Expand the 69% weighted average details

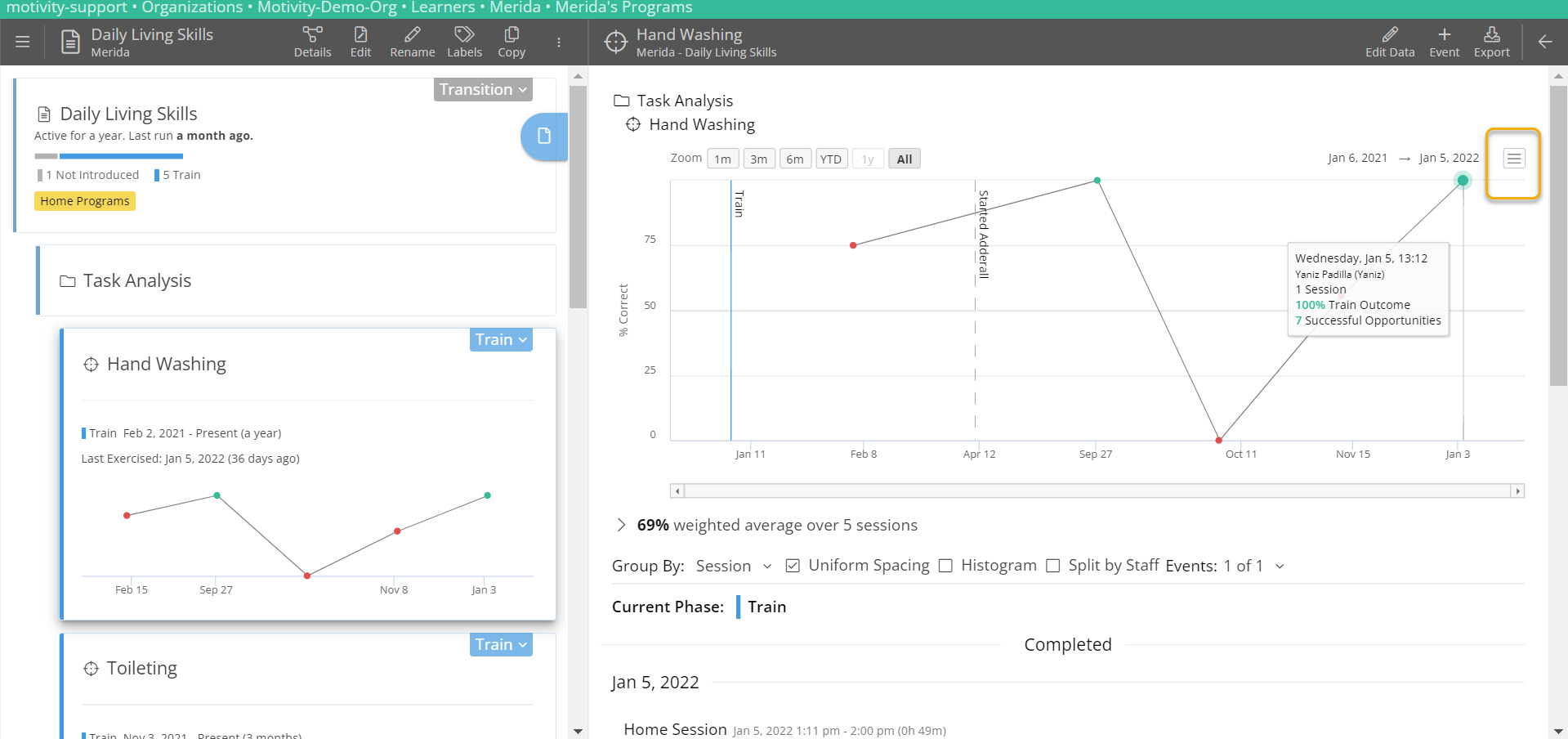[x=621, y=525]
